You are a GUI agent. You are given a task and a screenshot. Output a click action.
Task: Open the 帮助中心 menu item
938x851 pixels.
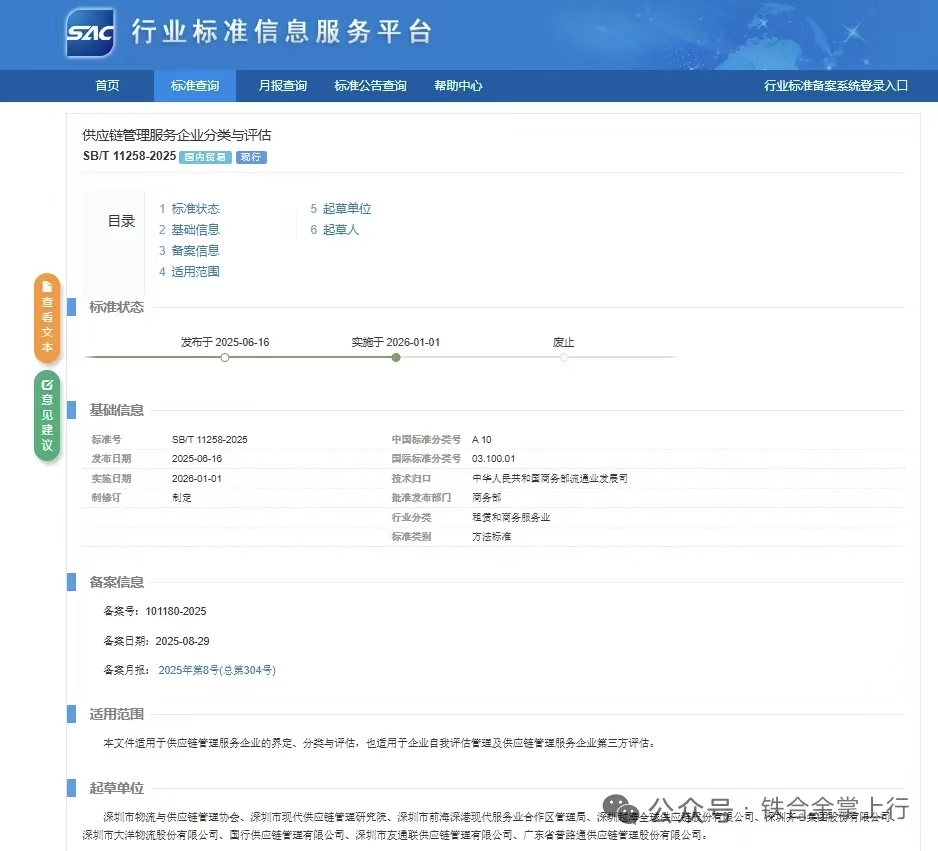[458, 86]
